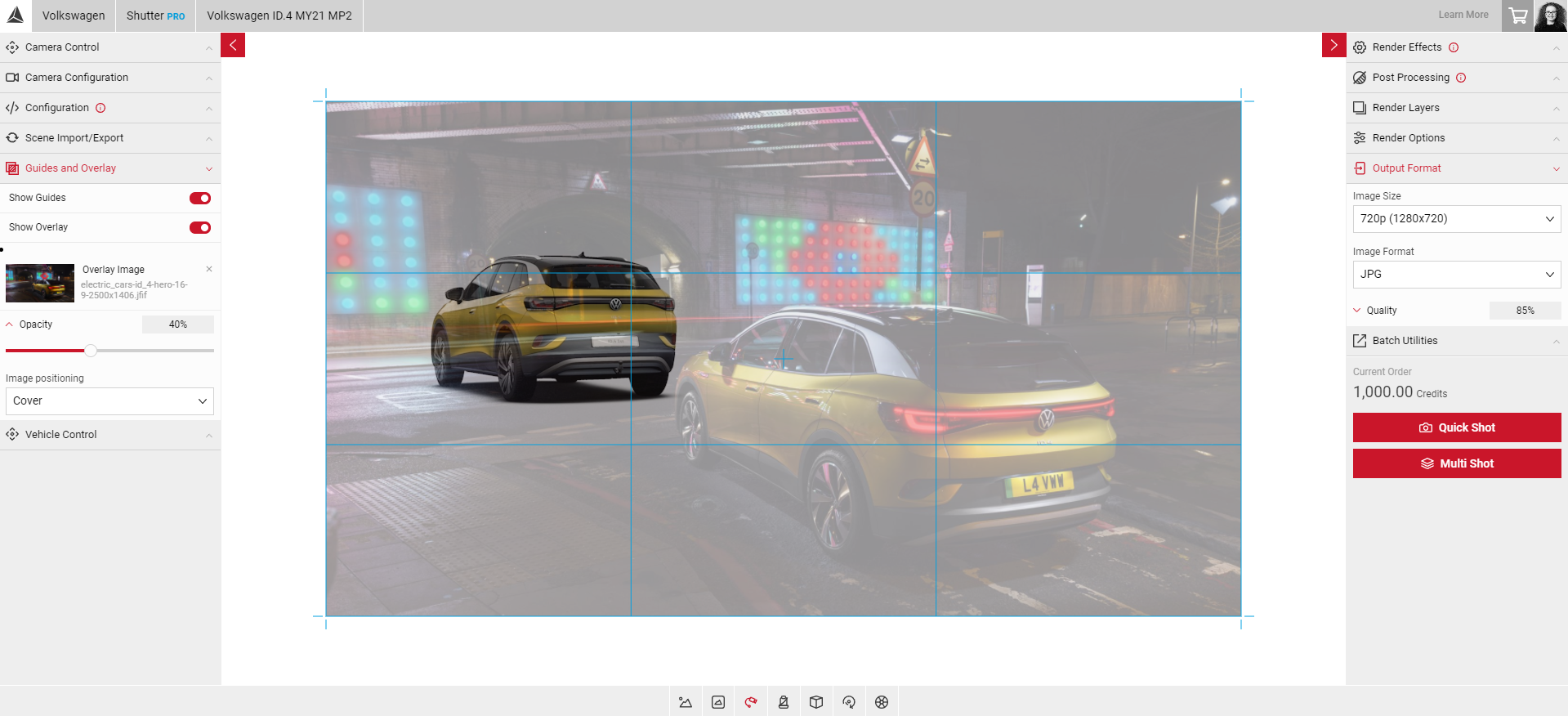This screenshot has width=1568, height=716.
Task: Open the user profile avatar
Action: [x=1551, y=16]
